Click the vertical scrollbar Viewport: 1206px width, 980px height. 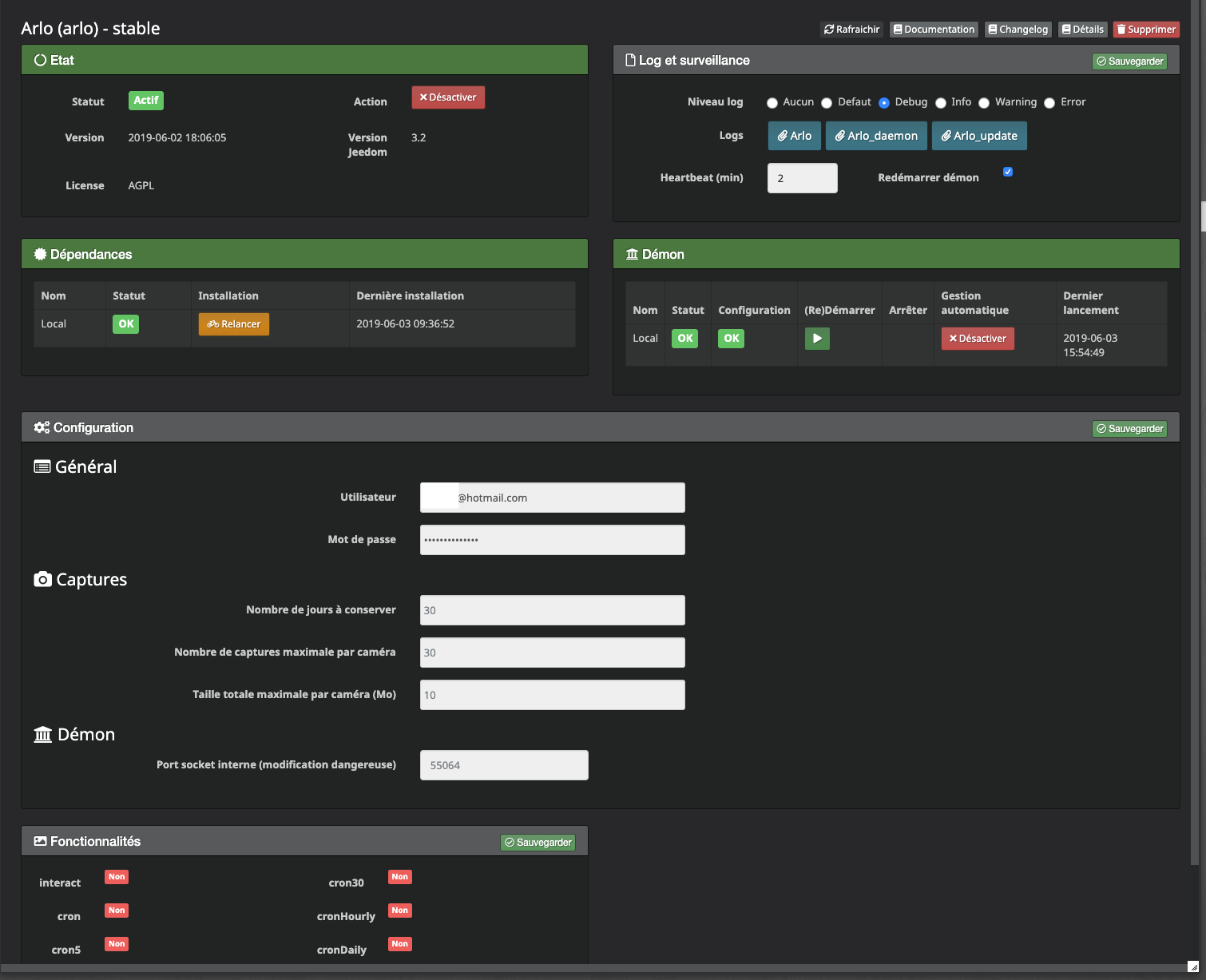(1195, 431)
